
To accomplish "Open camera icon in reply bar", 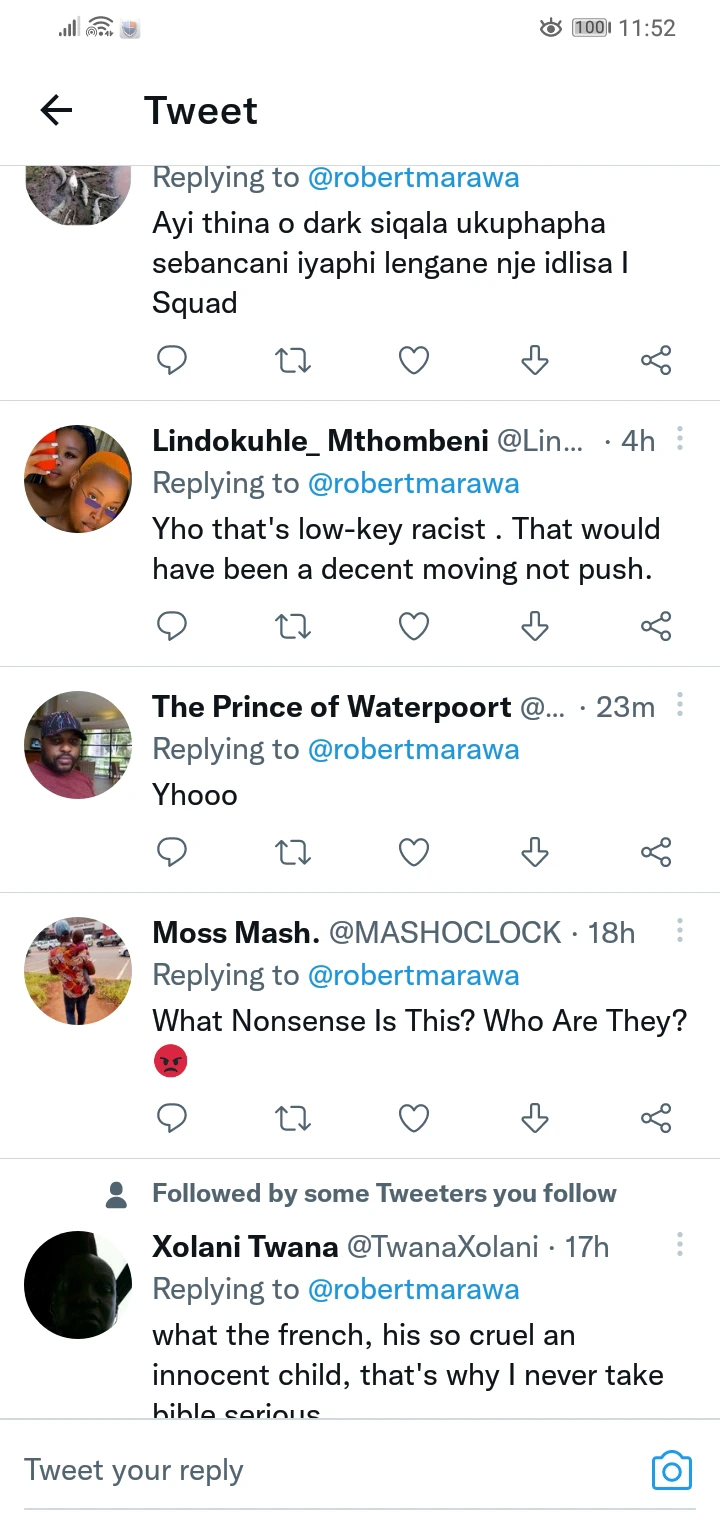I will pyautogui.click(x=671, y=1470).
